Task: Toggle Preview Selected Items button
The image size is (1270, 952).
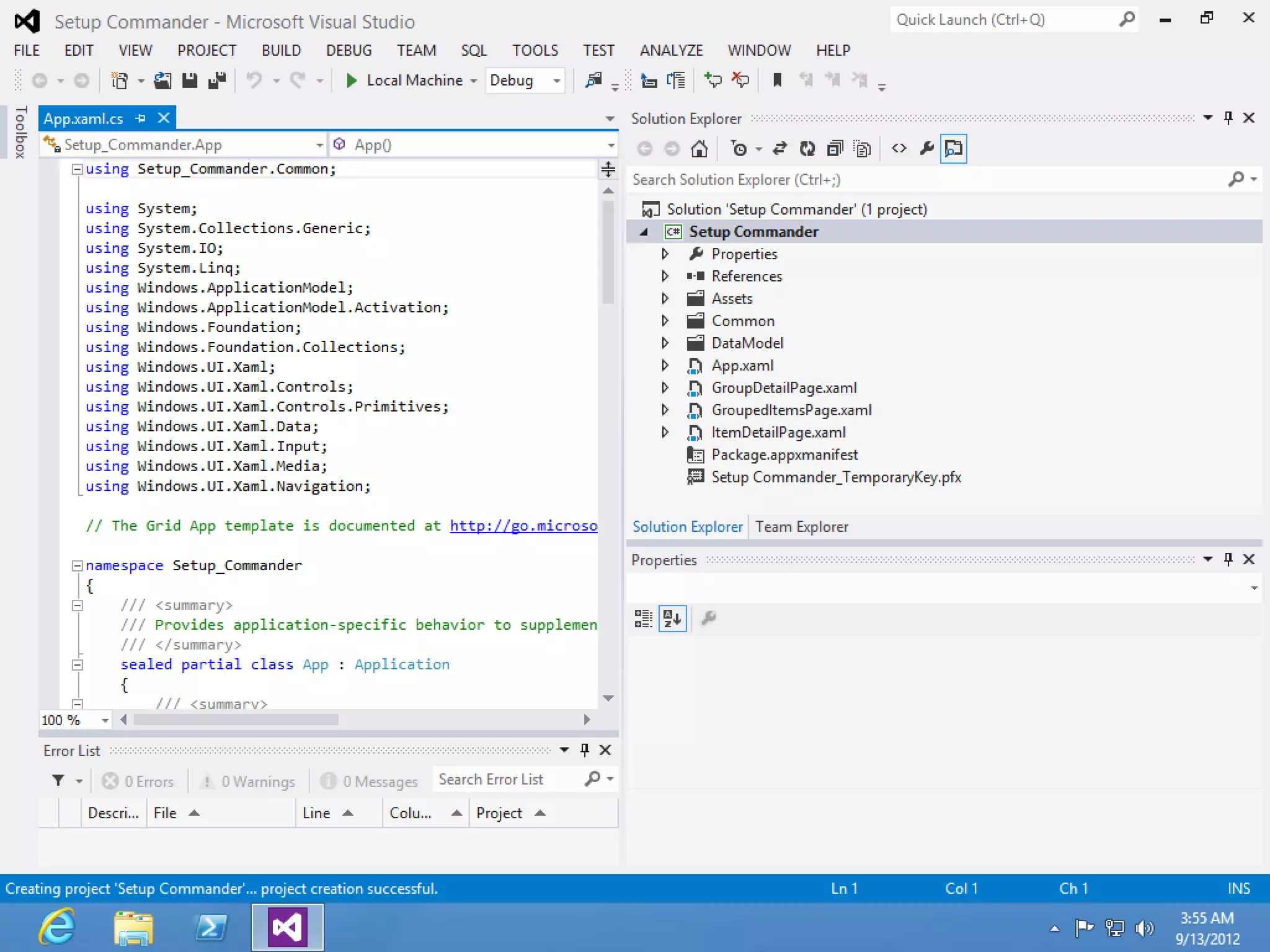Action: (x=953, y=149)
